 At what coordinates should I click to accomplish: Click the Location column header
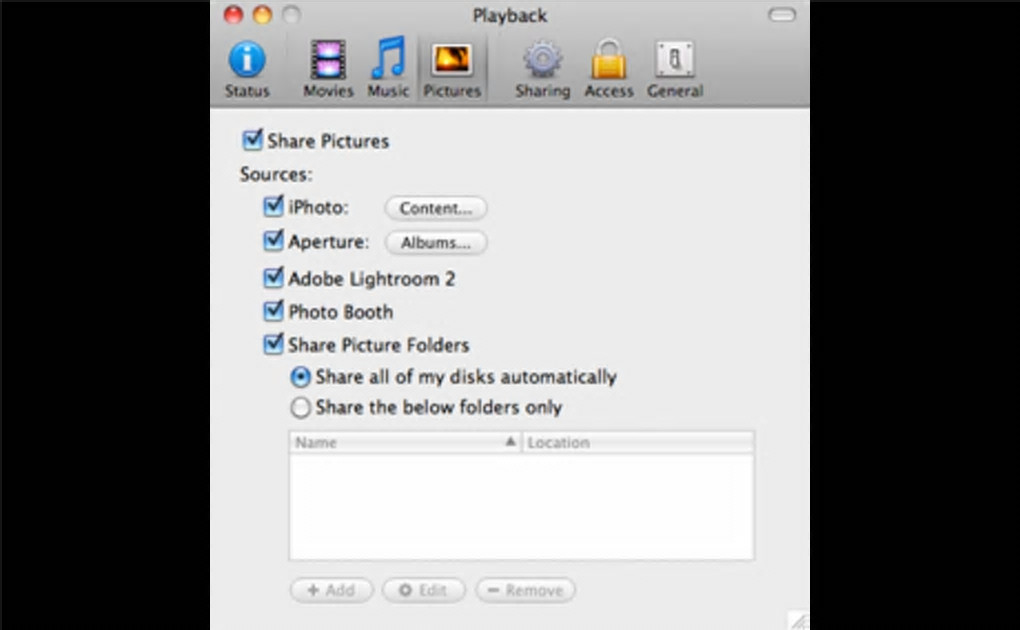tap(638, 443)
